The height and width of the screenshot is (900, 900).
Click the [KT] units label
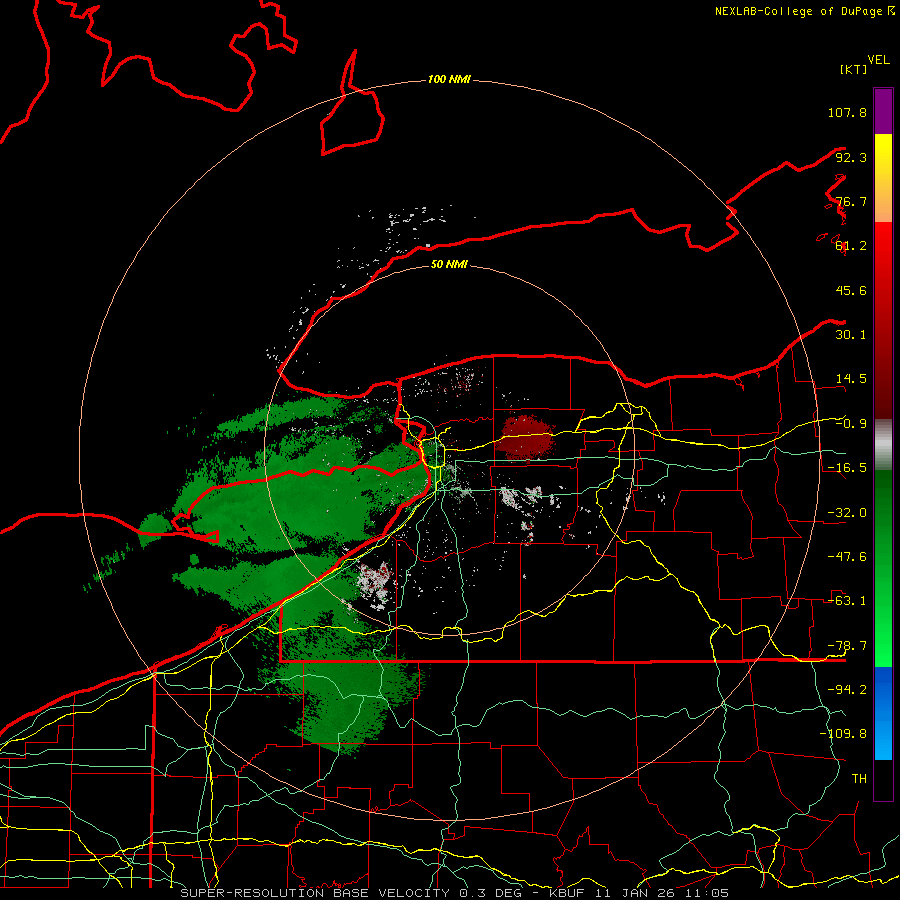853,69
